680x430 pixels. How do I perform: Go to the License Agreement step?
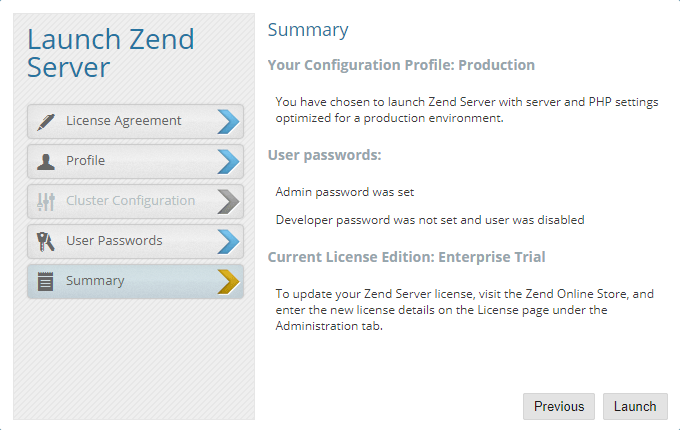click(135, 121)
